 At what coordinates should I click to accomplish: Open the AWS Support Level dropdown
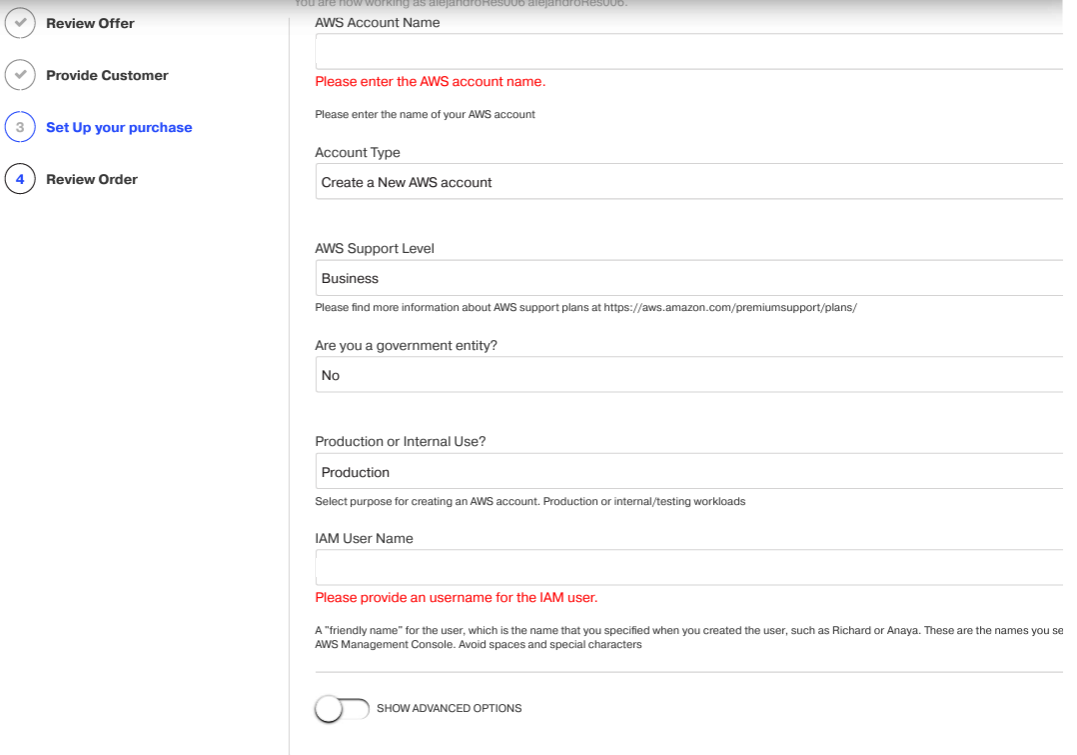pos(689,278)
